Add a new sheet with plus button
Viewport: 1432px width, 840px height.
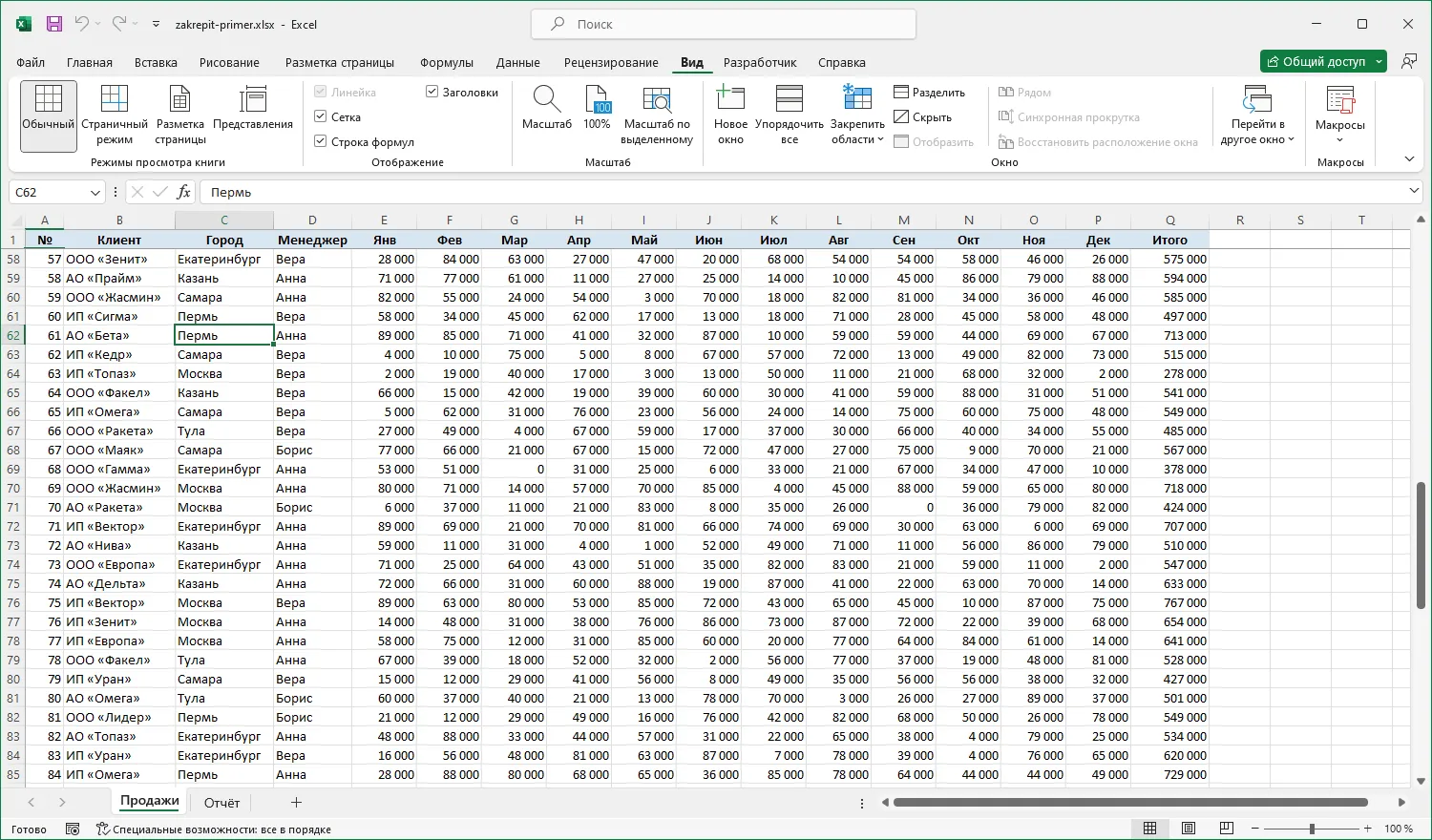click(x=296, y=803)
